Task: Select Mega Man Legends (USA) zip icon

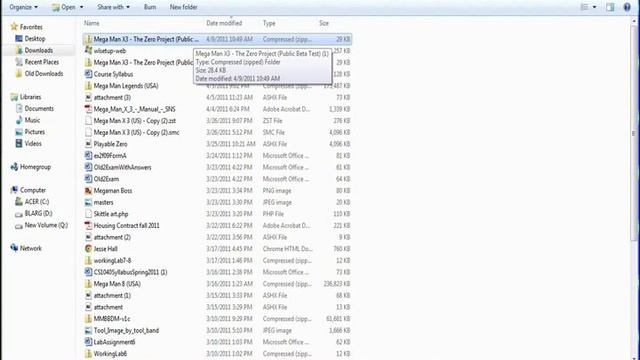Action: click(88, 86)
